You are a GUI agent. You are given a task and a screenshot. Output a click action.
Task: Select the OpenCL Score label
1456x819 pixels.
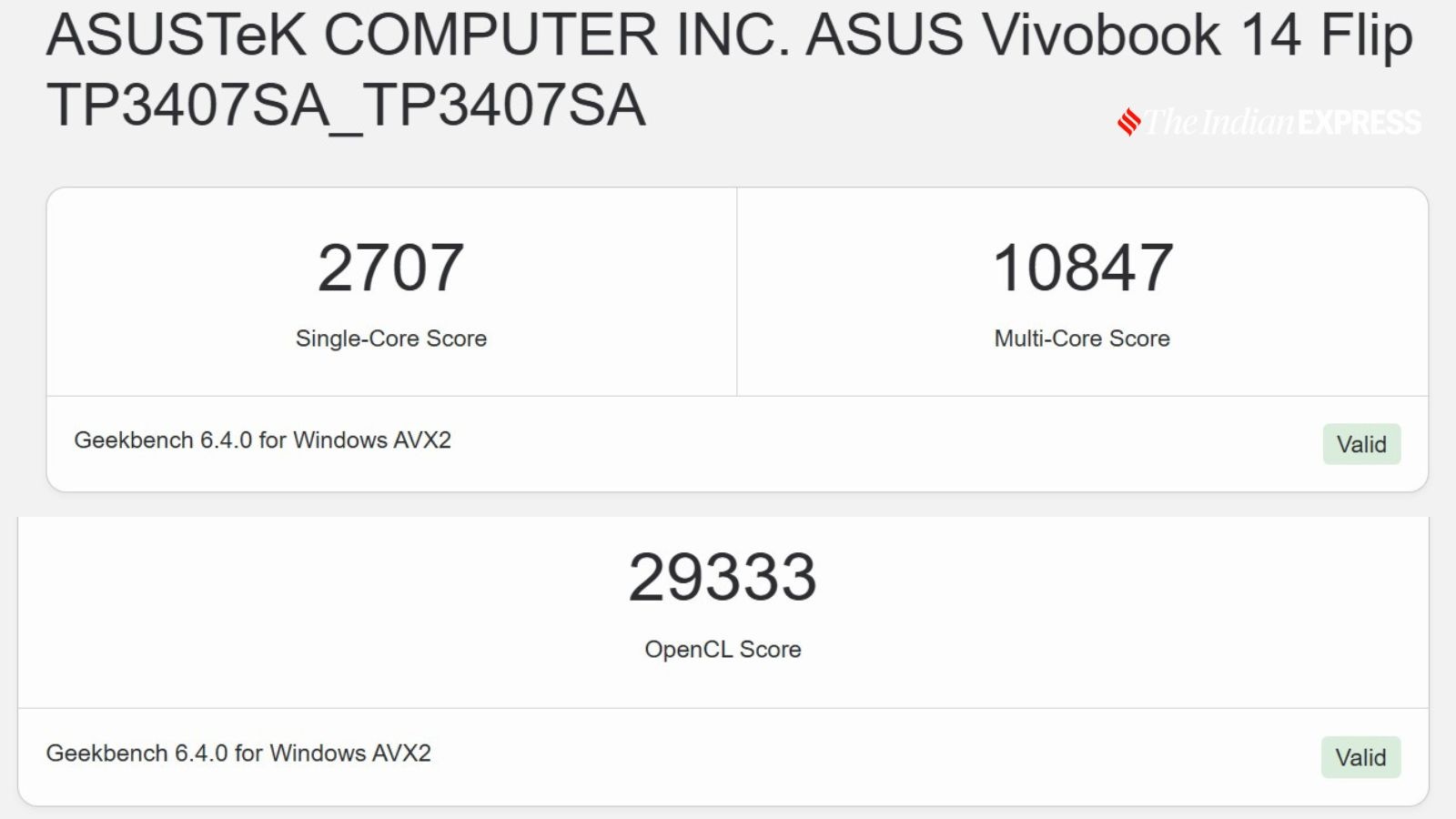coord(723,649)
